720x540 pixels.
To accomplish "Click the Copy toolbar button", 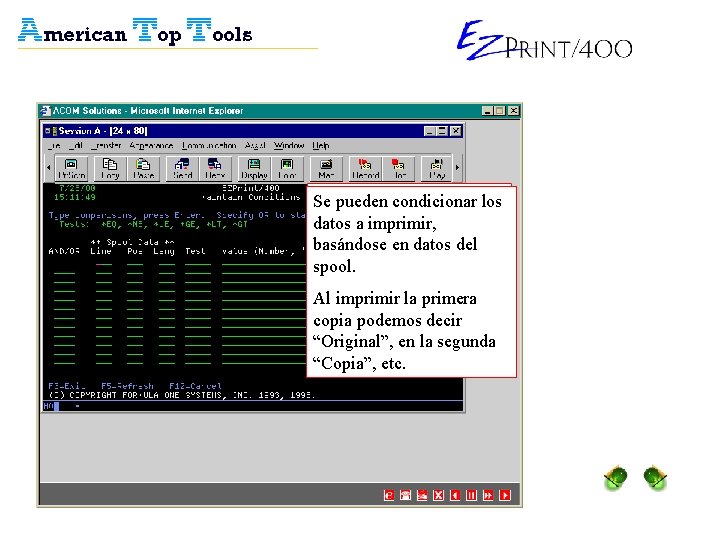I will 110,169.
